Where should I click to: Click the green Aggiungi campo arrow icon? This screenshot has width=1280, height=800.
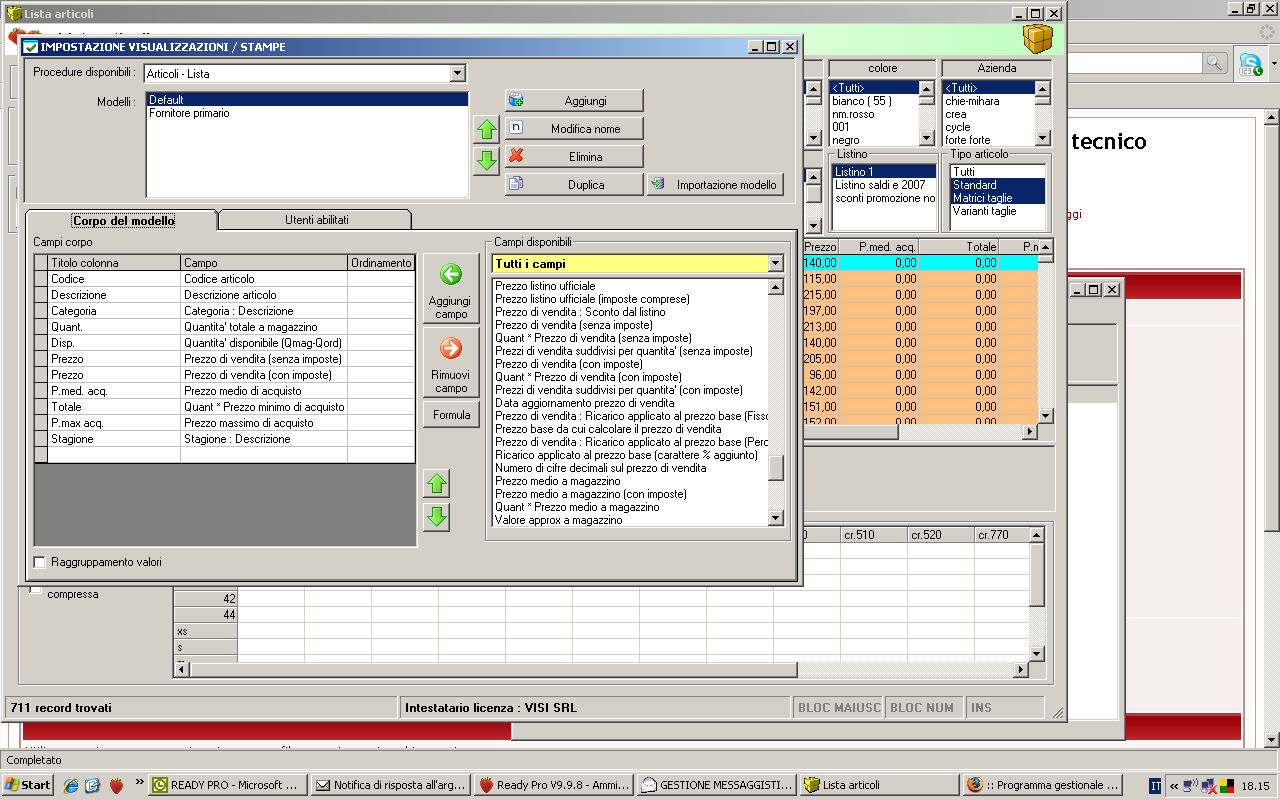click(x=451, y=274)
